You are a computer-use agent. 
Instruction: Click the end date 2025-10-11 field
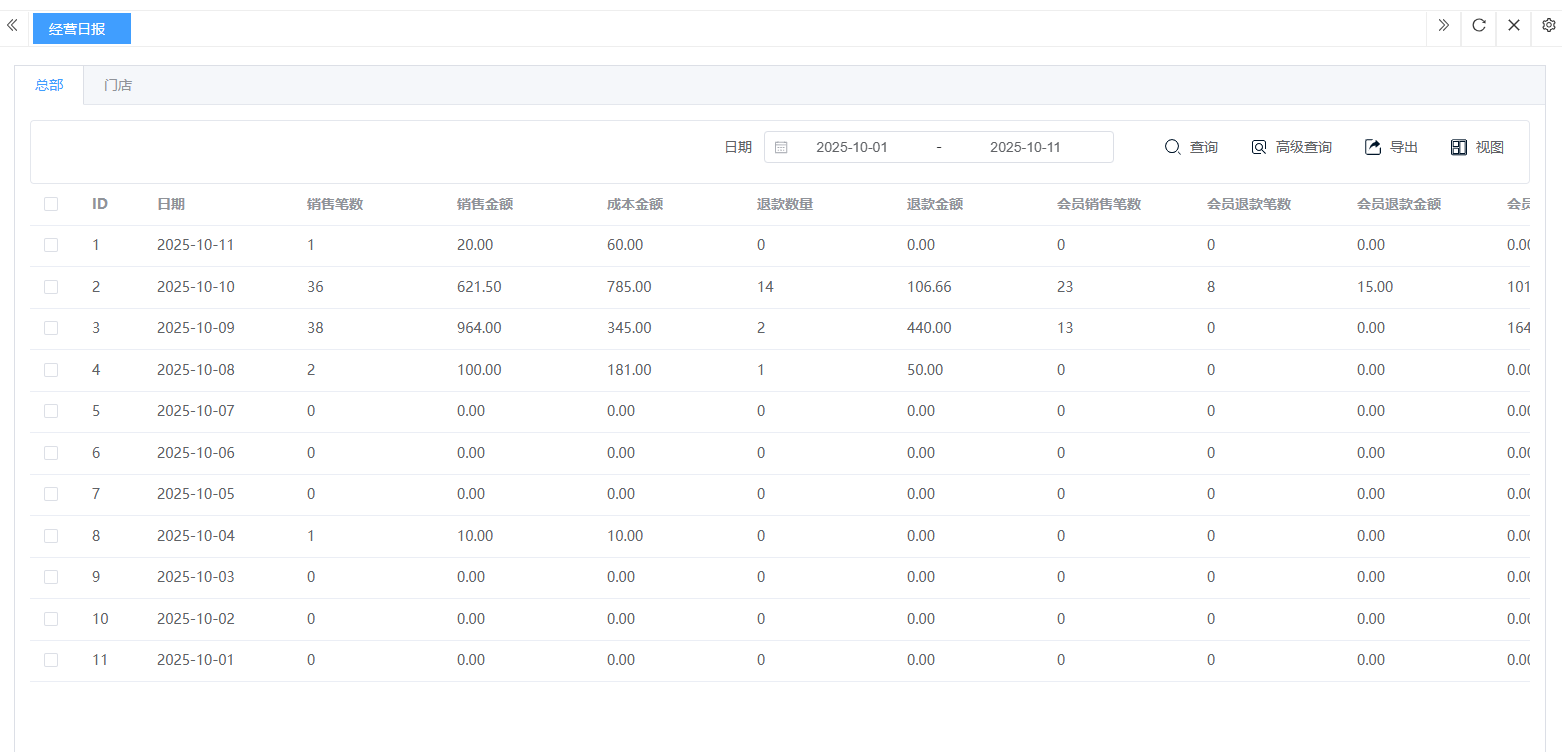point(1025,147)
